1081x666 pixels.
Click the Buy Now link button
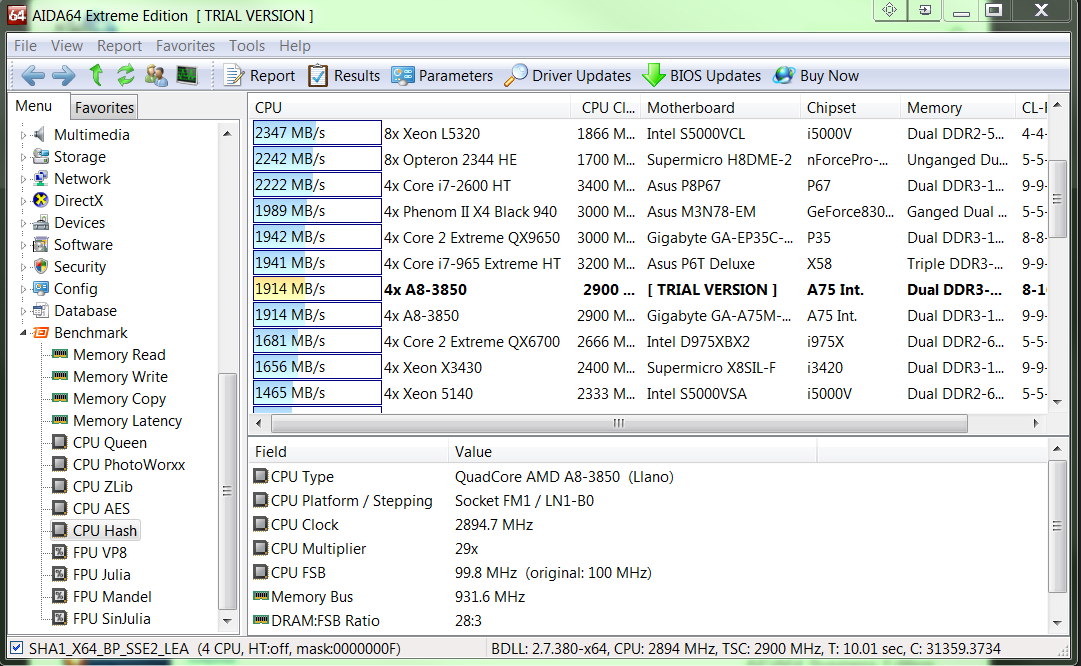[816, 76]
